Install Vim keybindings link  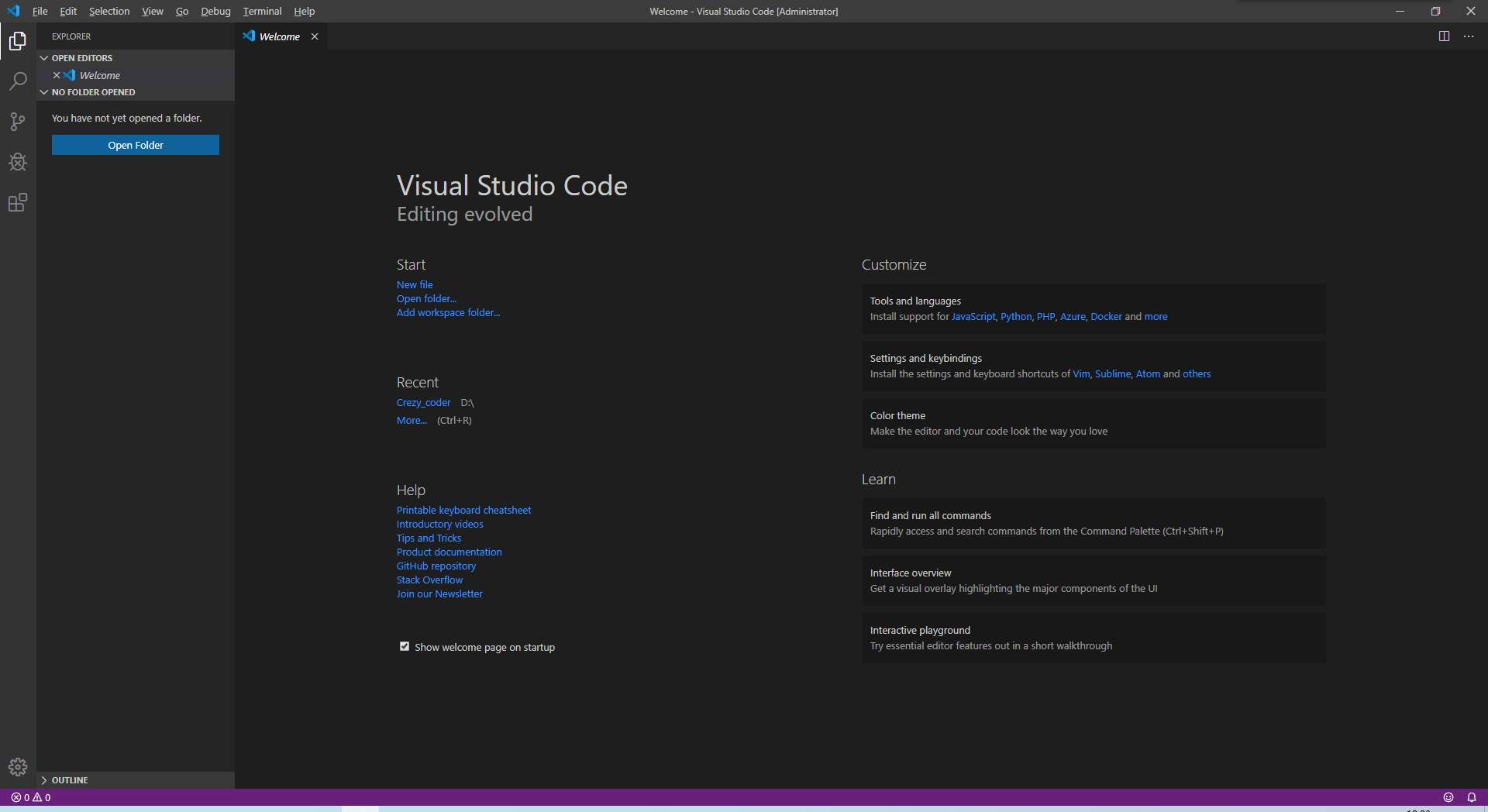click(x=1081, y=373)
